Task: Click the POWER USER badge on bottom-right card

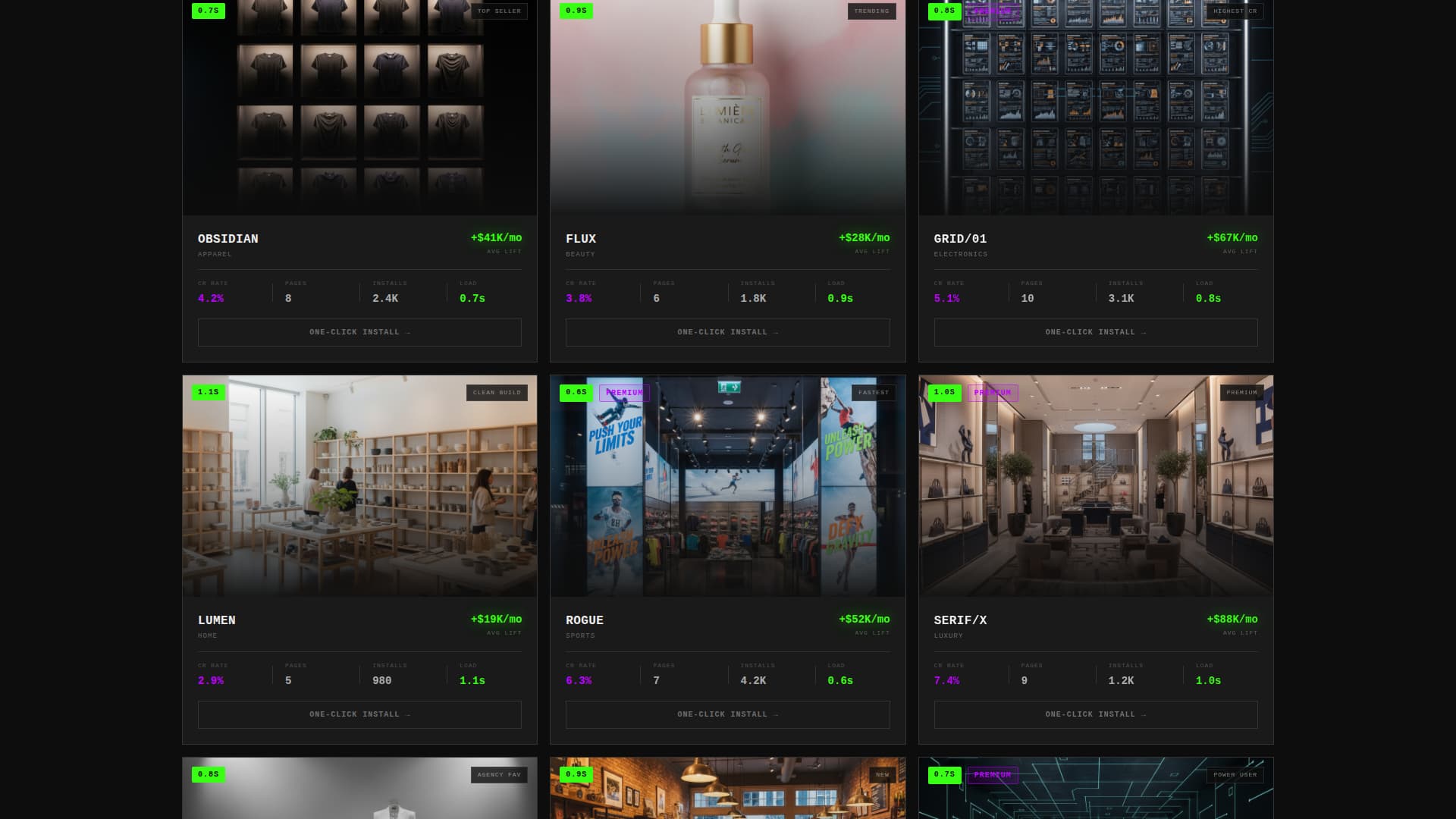Action: coord(1235,775)
